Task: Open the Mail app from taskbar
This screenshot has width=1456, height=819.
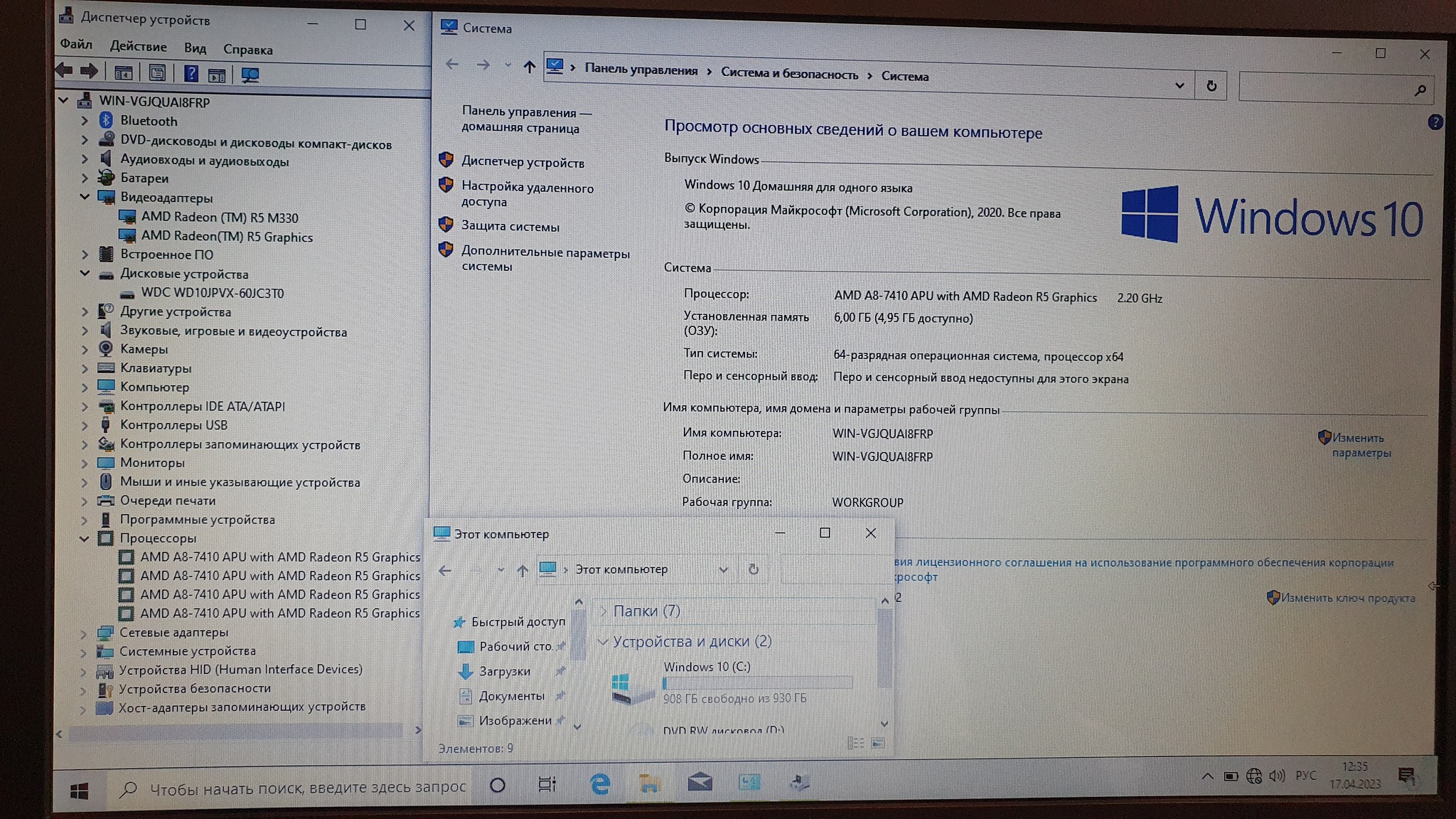Action: pos(700,783)
